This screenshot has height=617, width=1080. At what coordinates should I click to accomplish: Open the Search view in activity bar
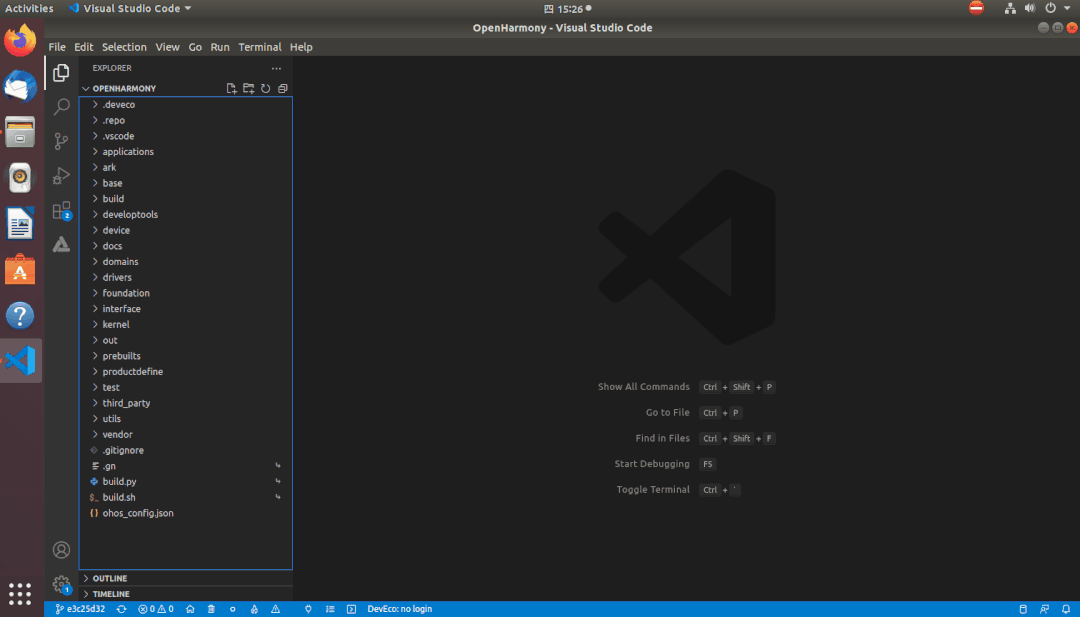pos(61,107)
